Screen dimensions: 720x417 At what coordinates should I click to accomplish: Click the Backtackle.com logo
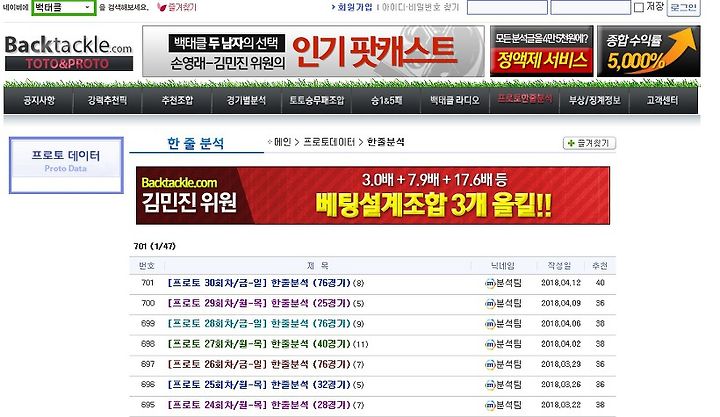68,53
